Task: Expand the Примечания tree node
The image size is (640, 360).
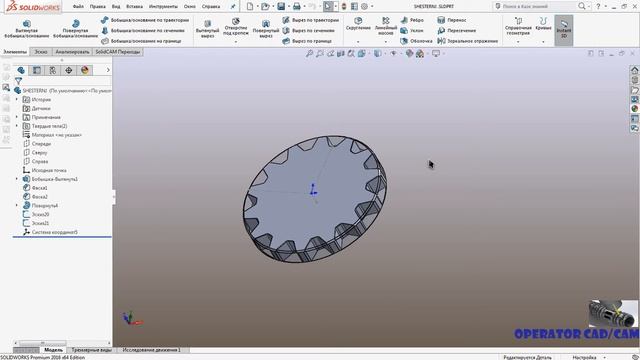Action: 17,117
